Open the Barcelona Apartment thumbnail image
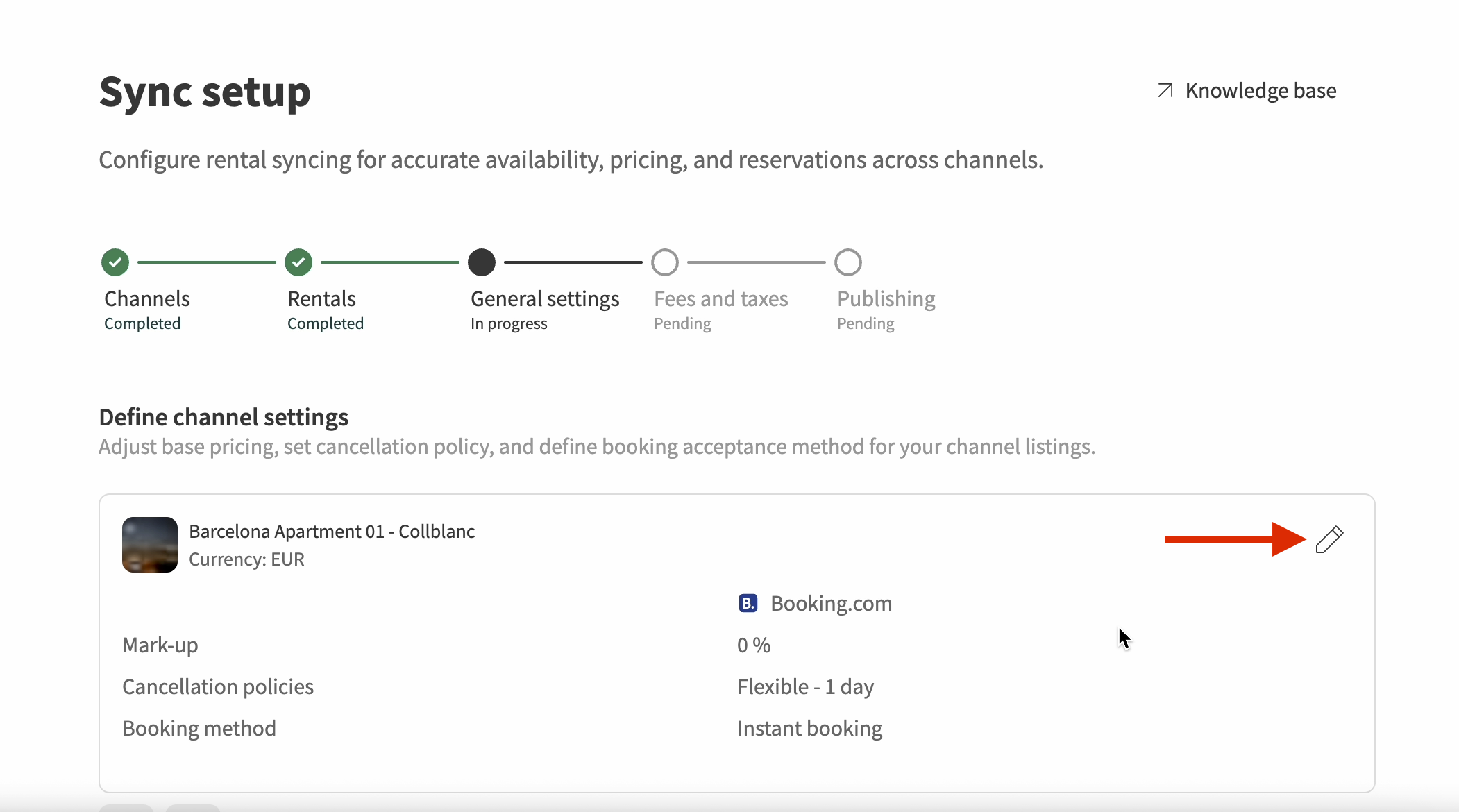This screenshot has height=812, width=1459. [x=150, y=545]
